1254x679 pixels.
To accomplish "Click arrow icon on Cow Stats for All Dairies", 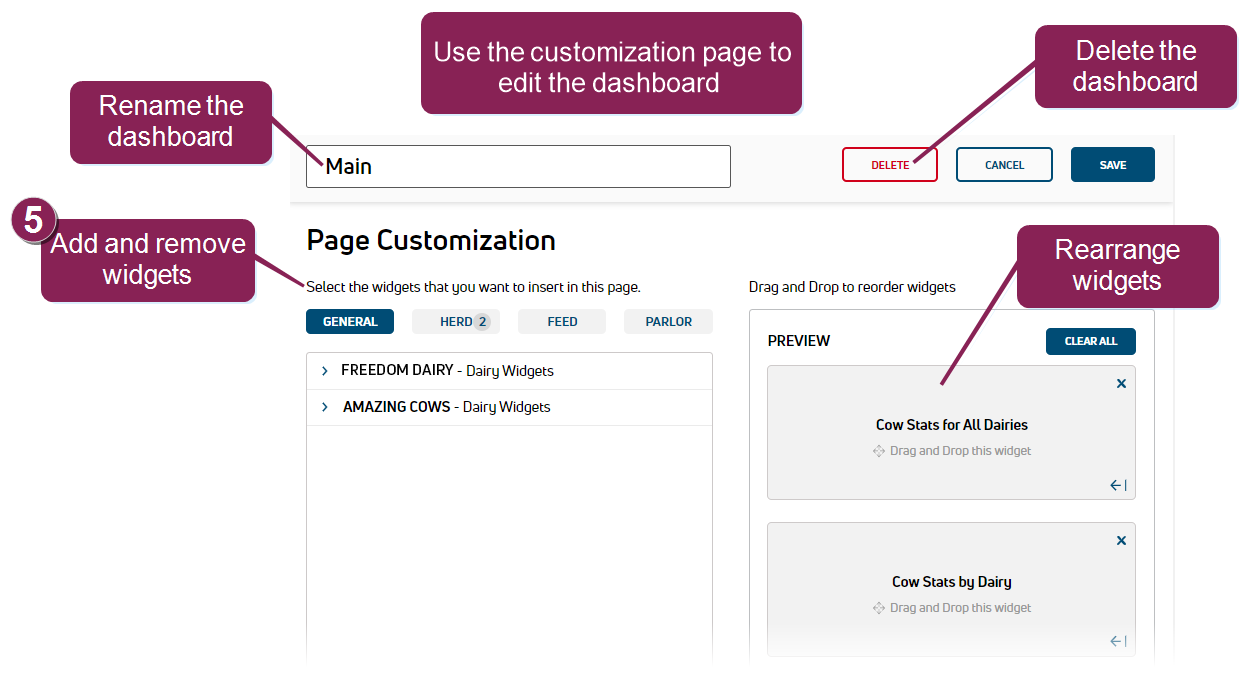I will click(1118, 485).
